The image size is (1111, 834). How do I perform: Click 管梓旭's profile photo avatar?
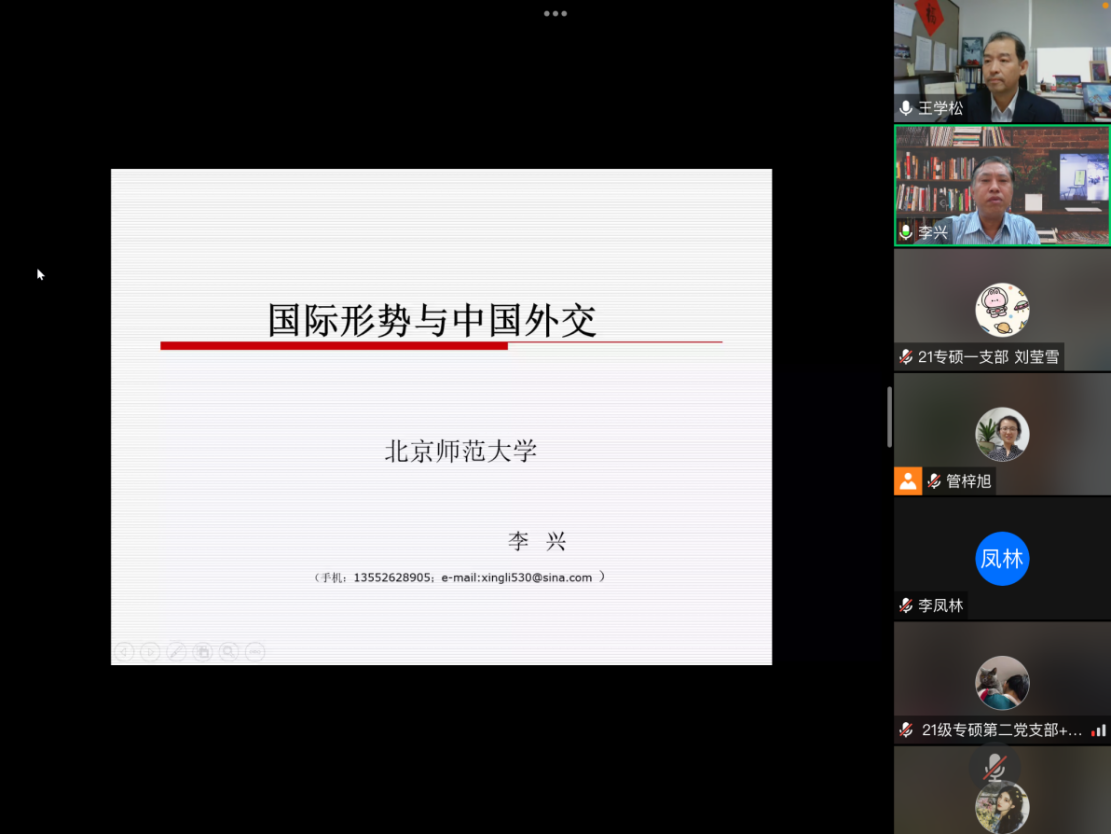click(x=1002, y=434)
